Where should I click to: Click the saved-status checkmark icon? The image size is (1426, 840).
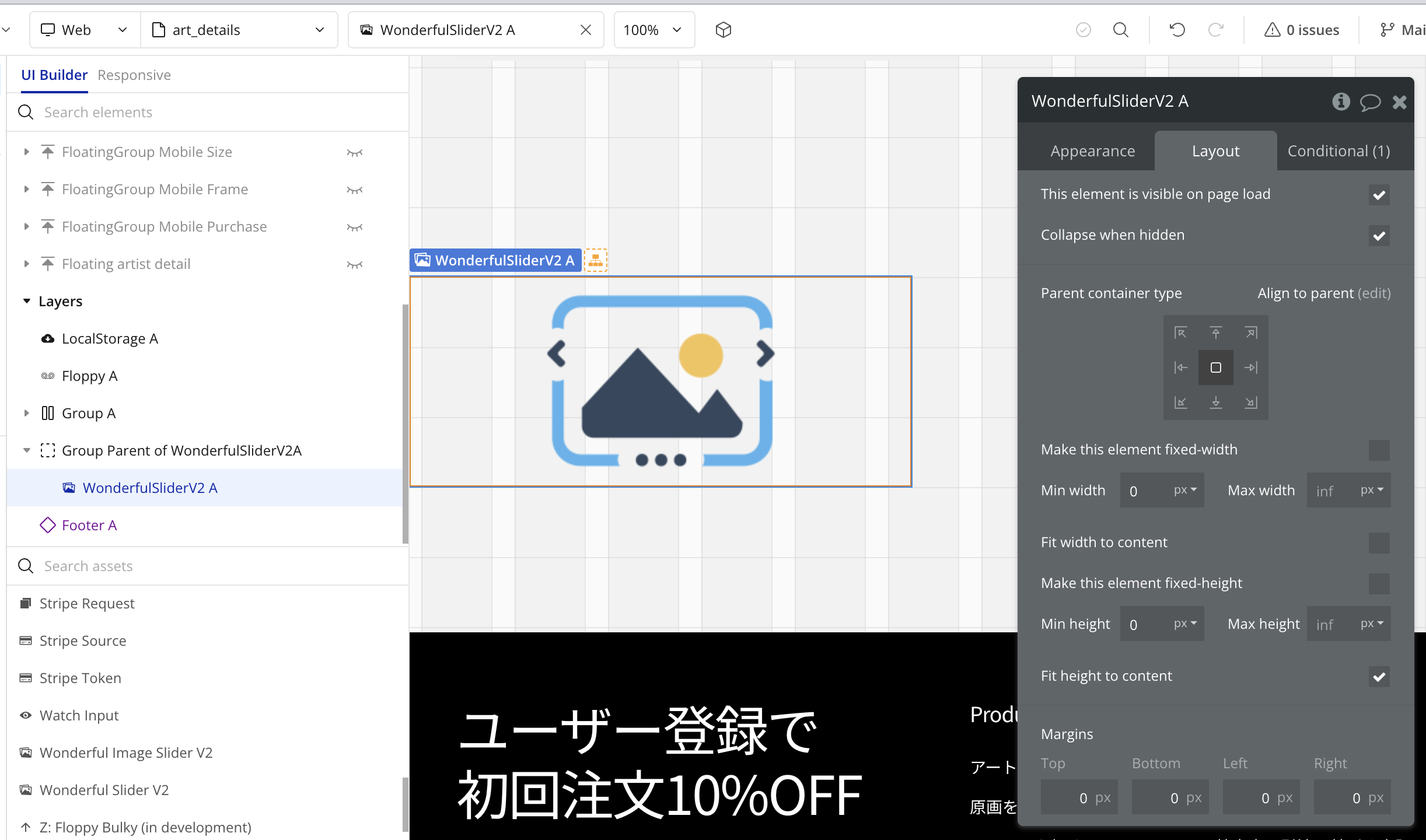(1084, 30)
